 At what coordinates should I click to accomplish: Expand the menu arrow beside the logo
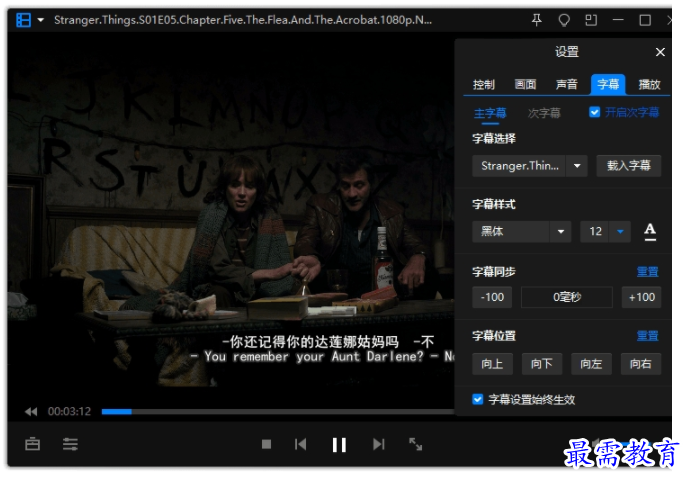tap(41, 20)
